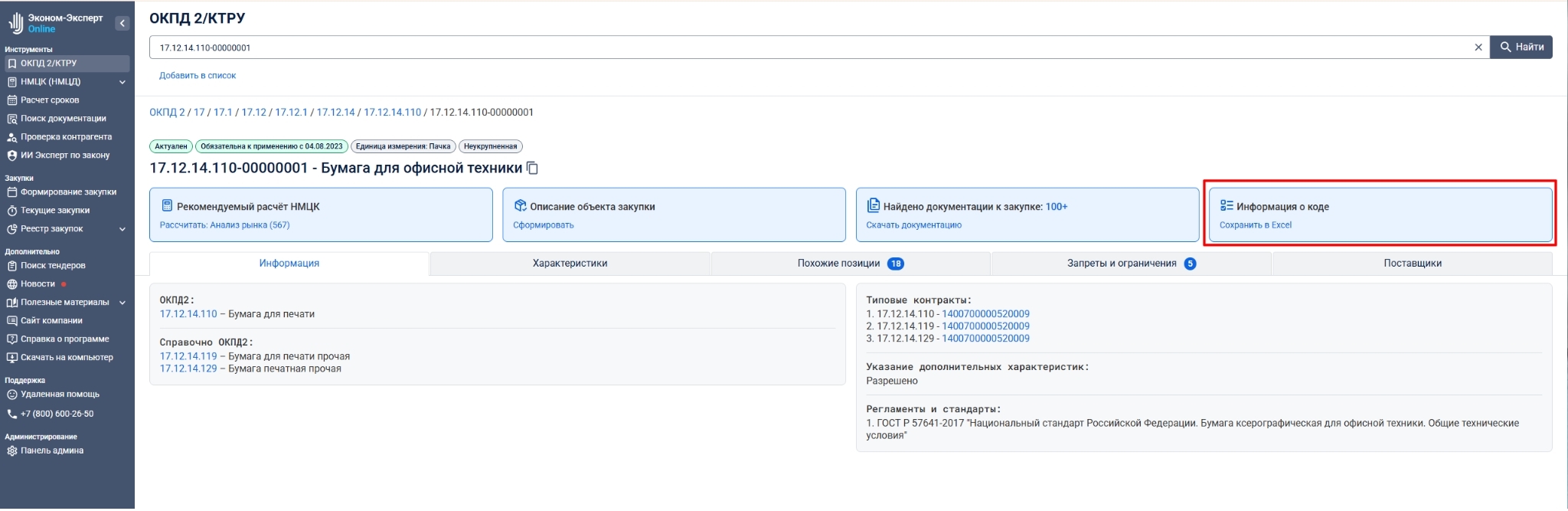
Task: Open breadcrumb link 17.12.14
Action: 335,113
